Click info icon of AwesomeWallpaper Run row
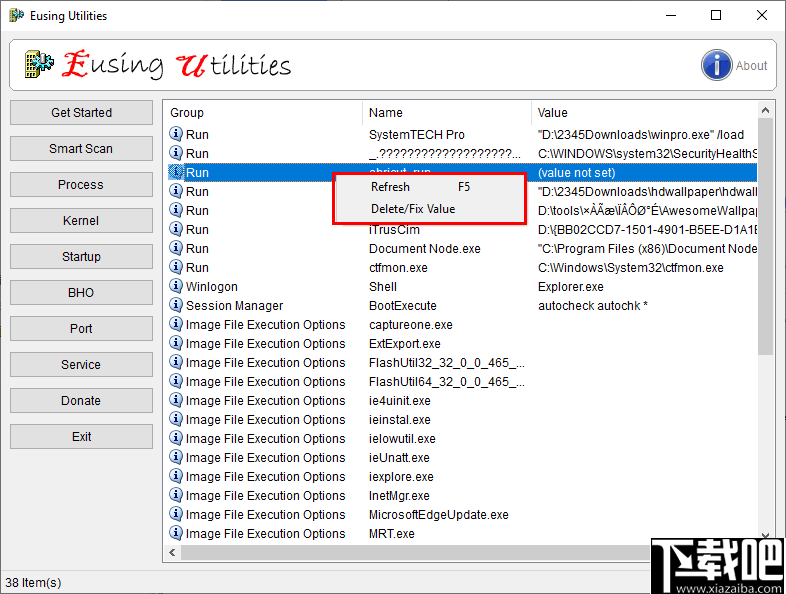786x594 pixels. (175, 210)
